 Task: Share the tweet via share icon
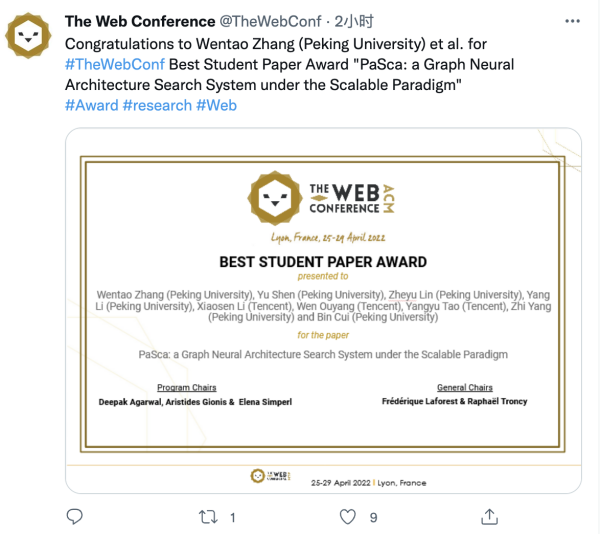(489, 516)
